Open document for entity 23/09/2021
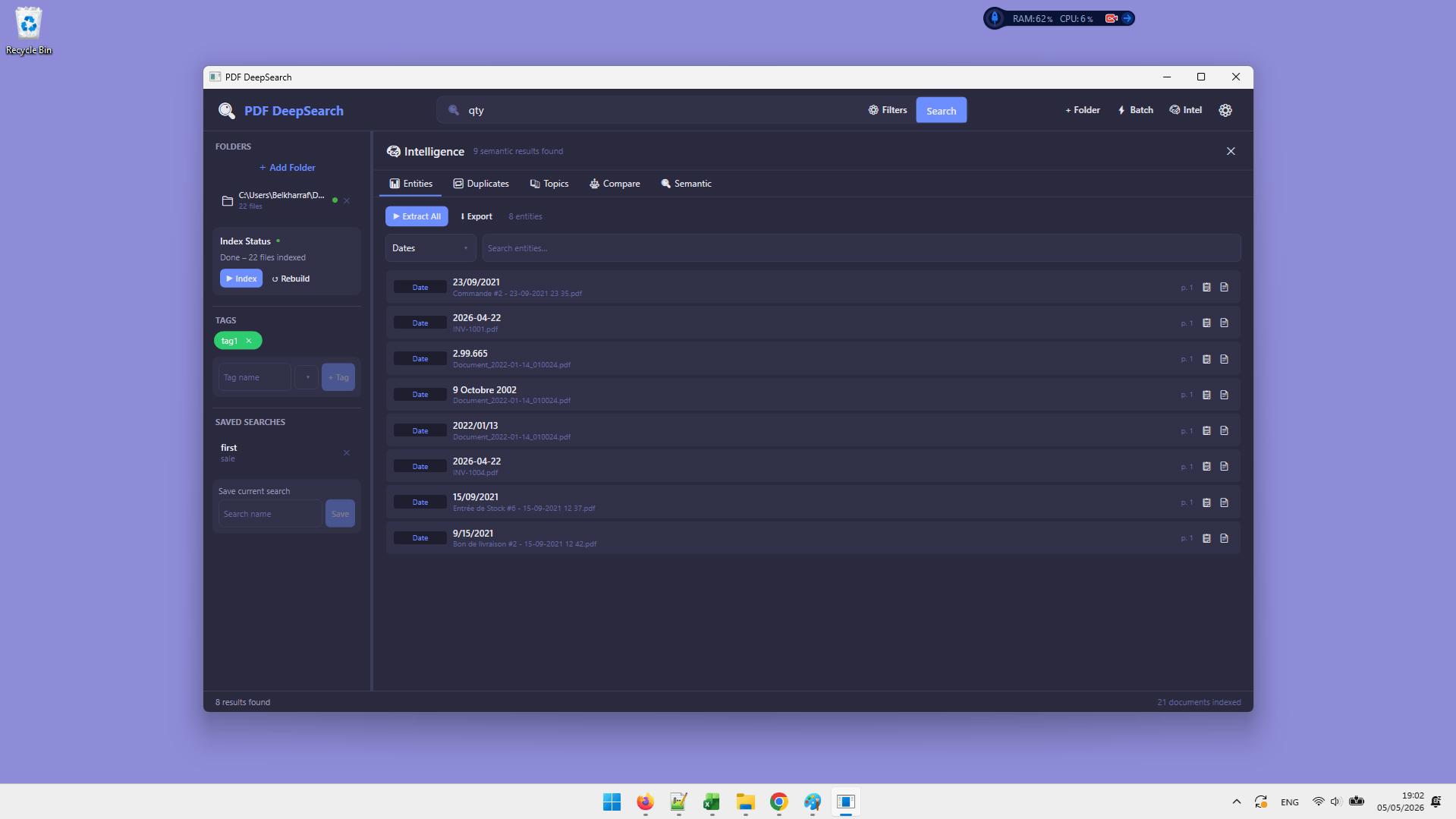Screen dimensions: 1456x819 coord(1224,287)
